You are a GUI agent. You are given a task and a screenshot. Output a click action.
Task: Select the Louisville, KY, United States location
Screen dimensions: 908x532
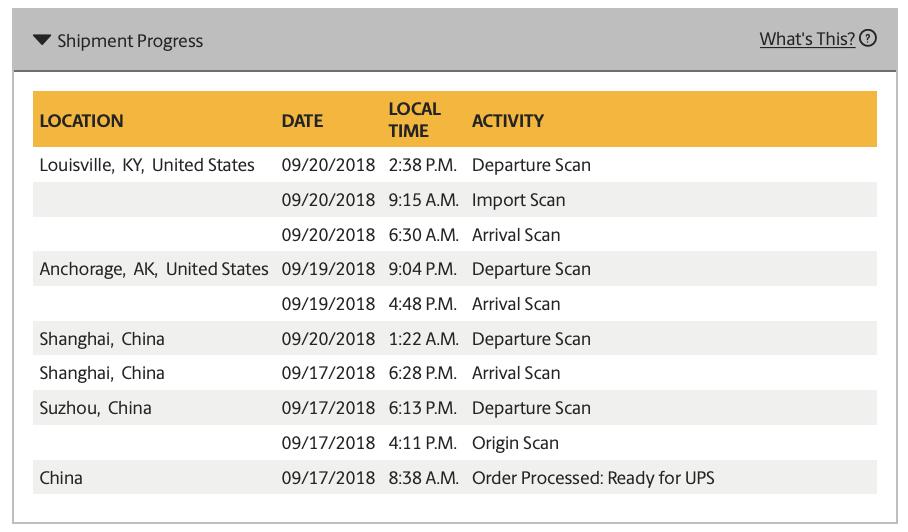click(x=147, y=165)
